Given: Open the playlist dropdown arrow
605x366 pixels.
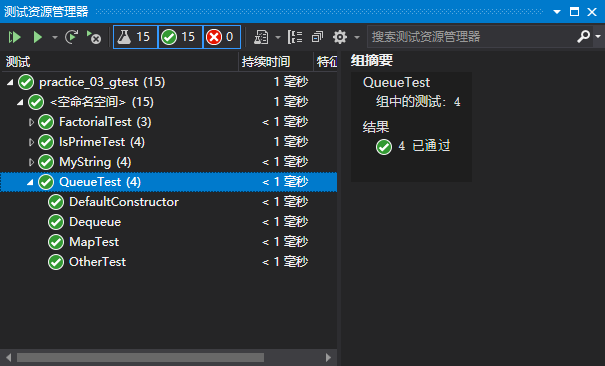Looking at the screenshot, I should (x=278, y=37).
